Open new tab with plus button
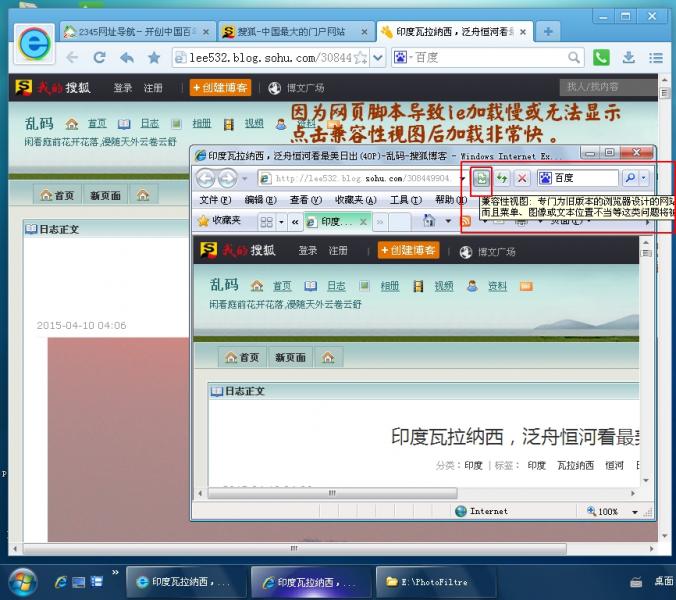676x600 pixels. point(548,31)
